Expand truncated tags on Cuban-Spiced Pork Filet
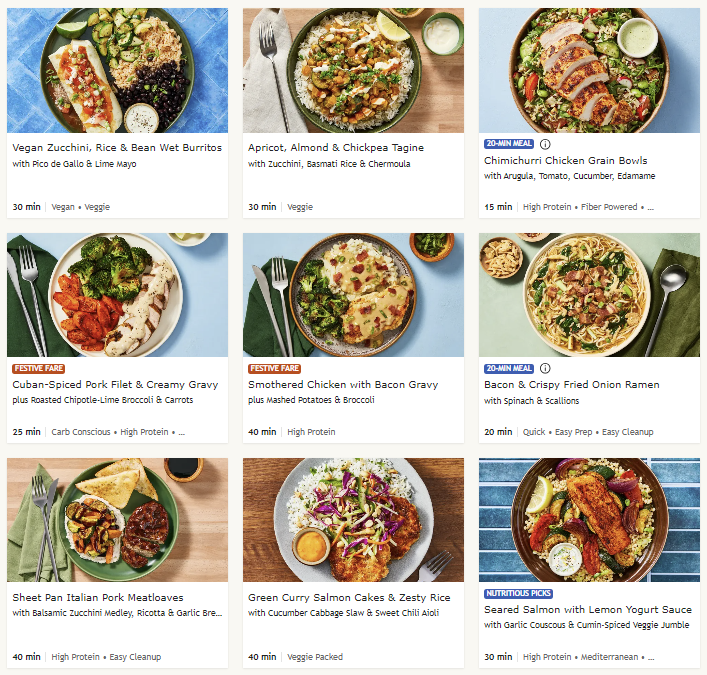This screenshot has height=675, width=707. tap(182, 433)
